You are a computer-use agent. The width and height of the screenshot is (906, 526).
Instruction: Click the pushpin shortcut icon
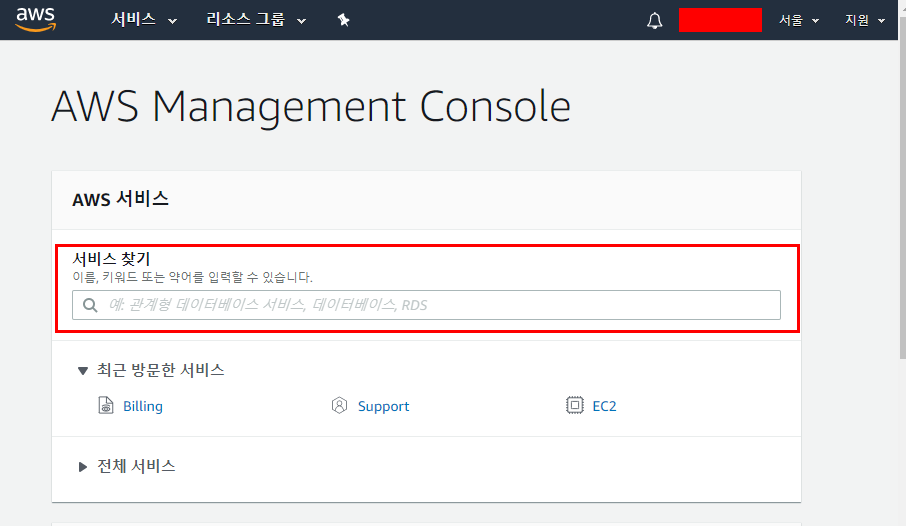click(344, 20)
